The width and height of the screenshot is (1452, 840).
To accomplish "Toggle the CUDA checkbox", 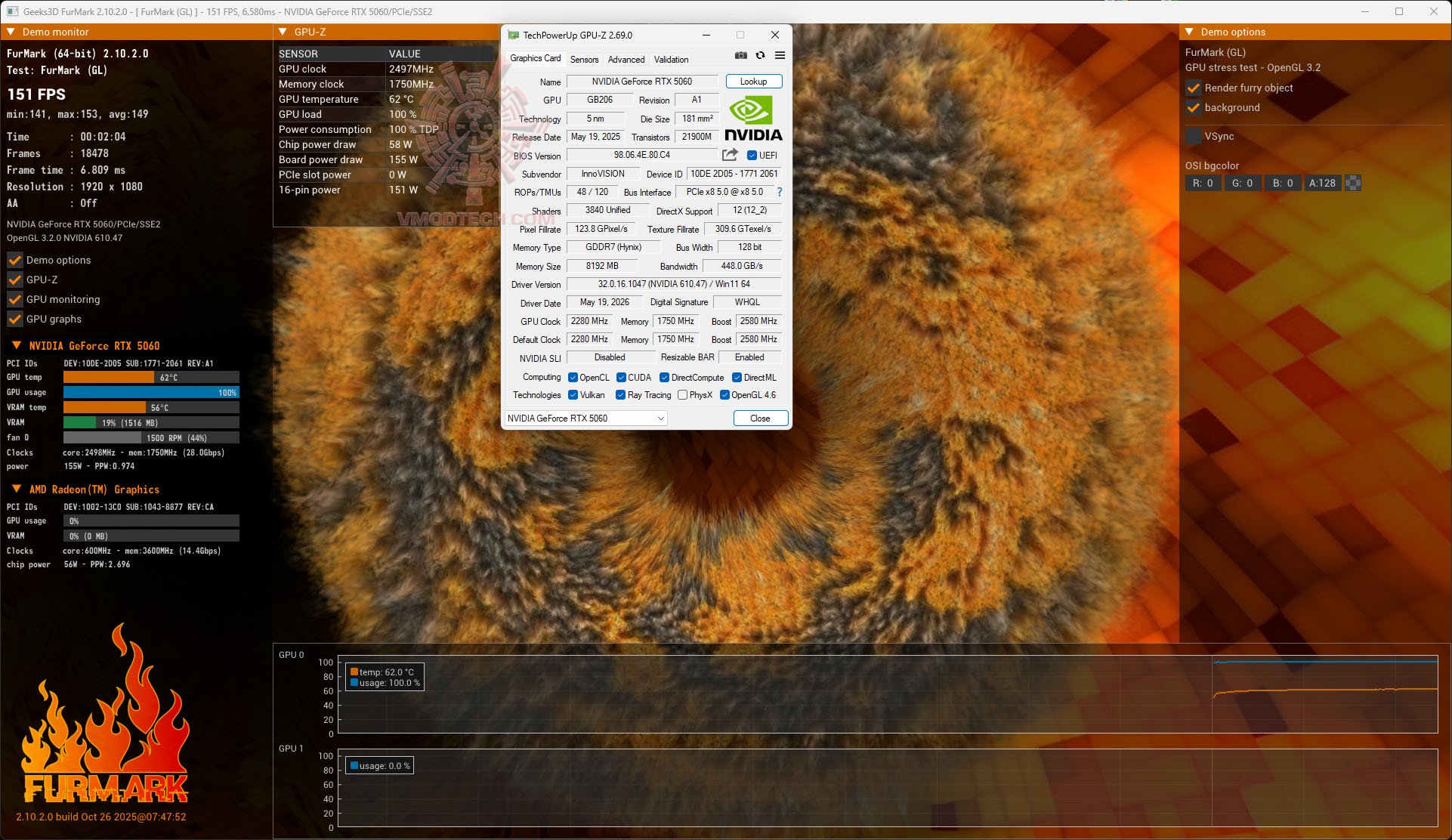I will click(621, 378).
